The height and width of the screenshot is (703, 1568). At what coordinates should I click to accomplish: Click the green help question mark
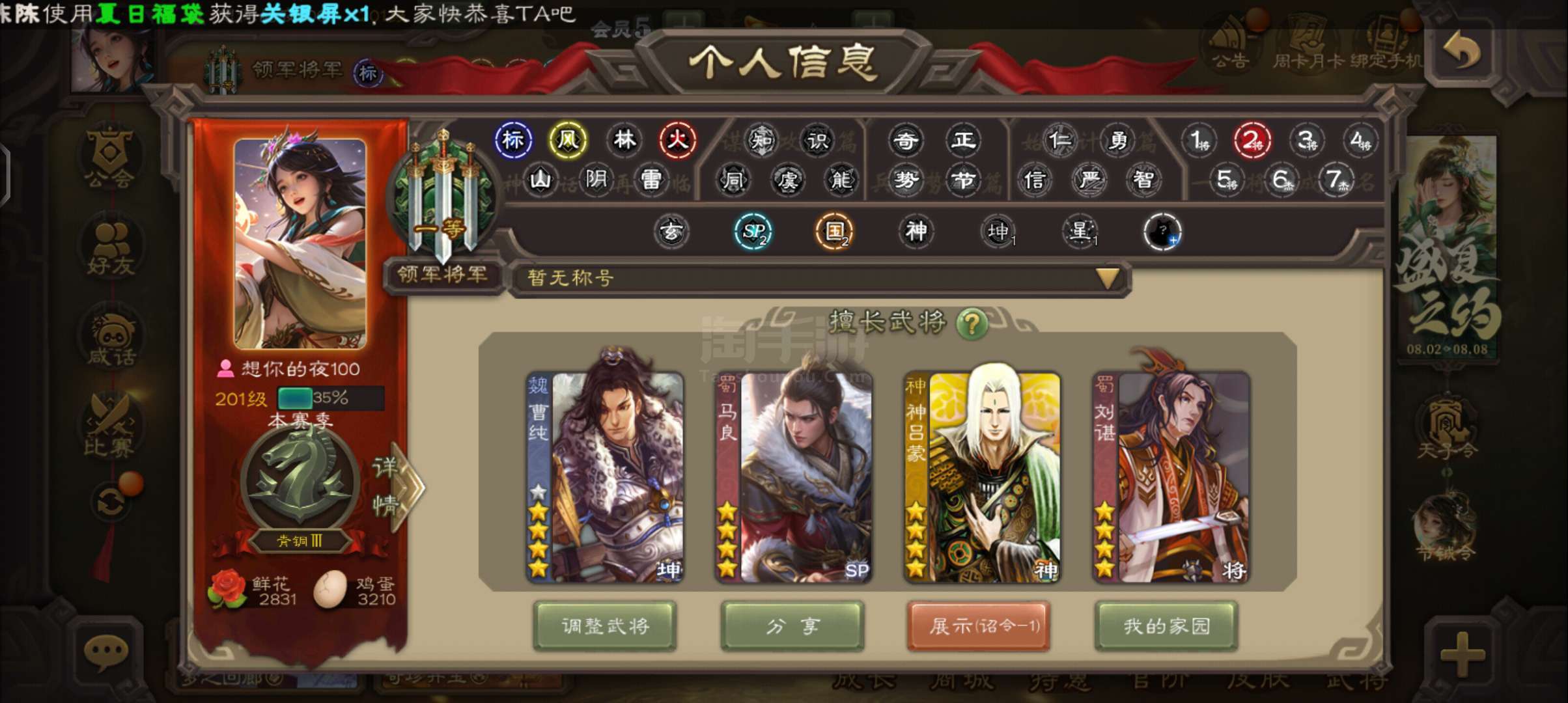click(972, 324)
